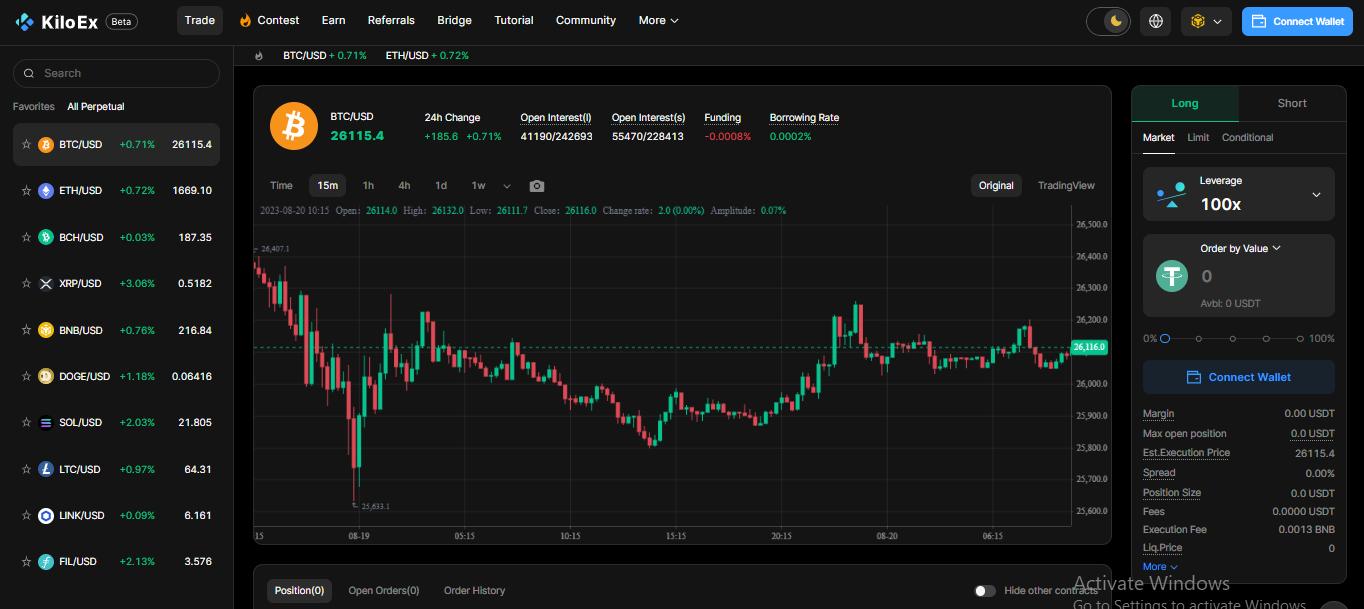Enable Hide other contracts toggle
Viewport: 1364px width, 609px height.
[x=985, y=591]
